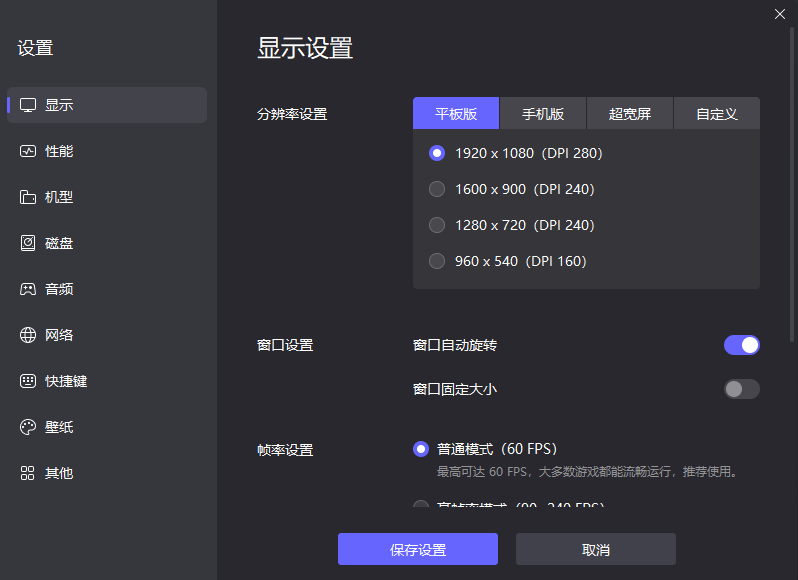798x580 pixels.
Task: Go to the 磁盘 settings page
Action: (x=107, y=243)
